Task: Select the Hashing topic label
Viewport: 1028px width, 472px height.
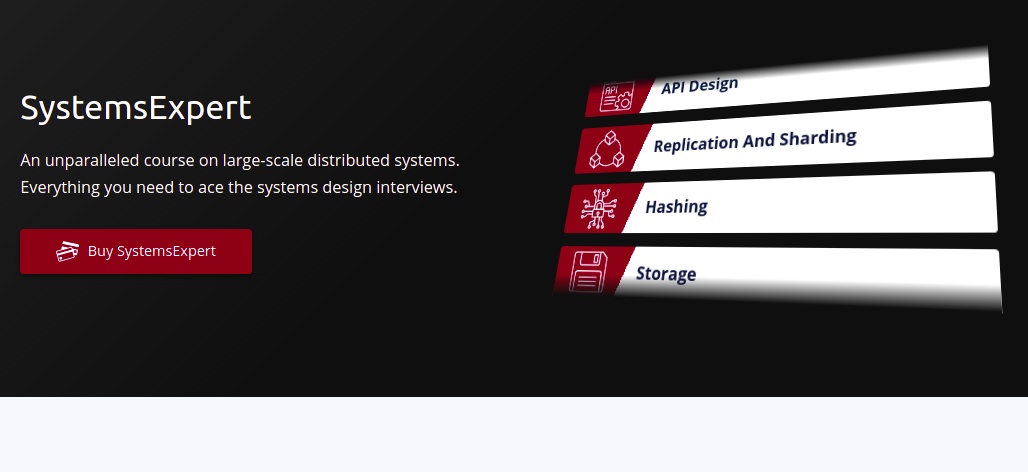Action: 676,207
